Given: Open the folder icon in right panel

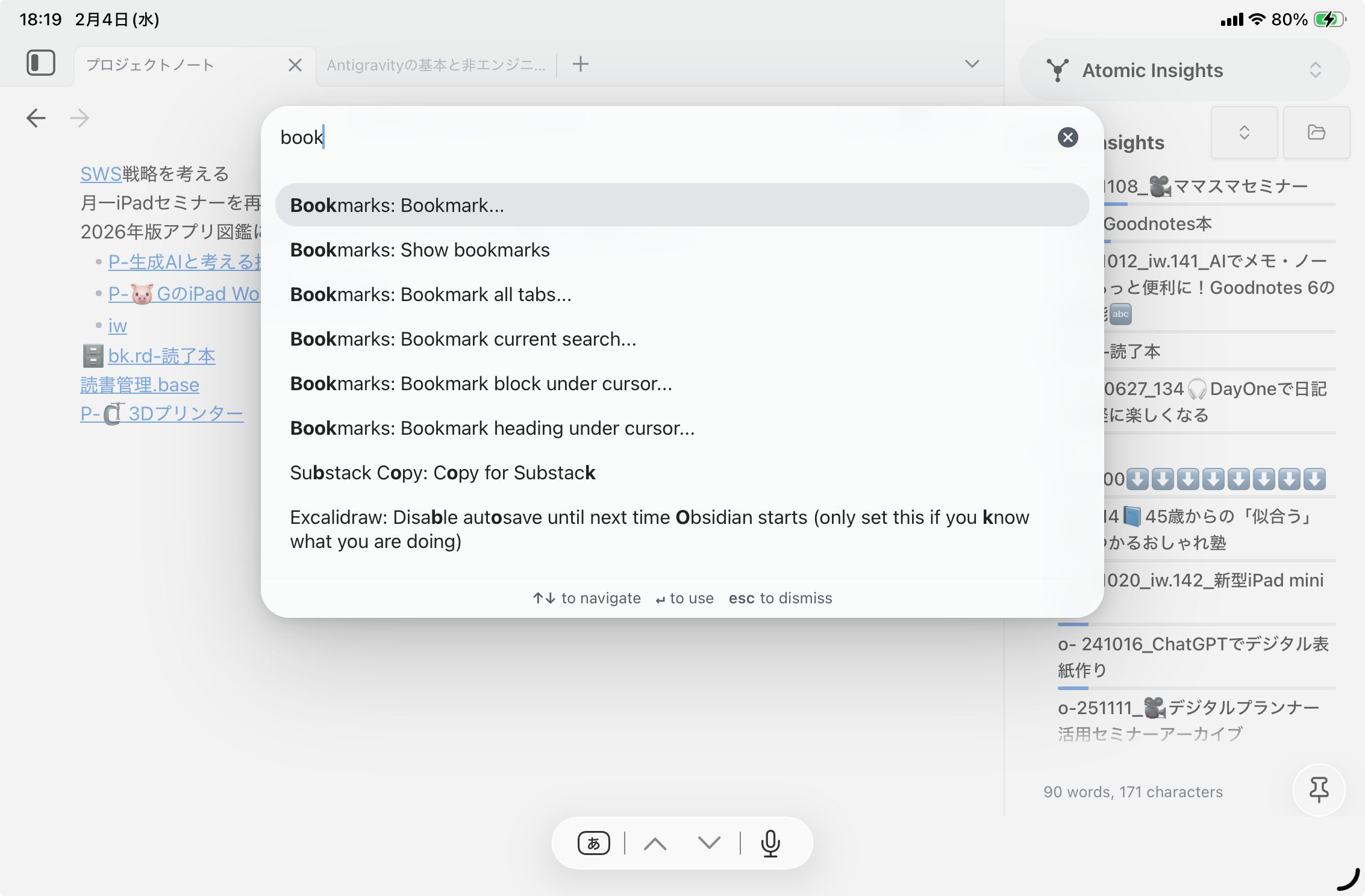Looking at the screenshot, I should coord(1316,132).
